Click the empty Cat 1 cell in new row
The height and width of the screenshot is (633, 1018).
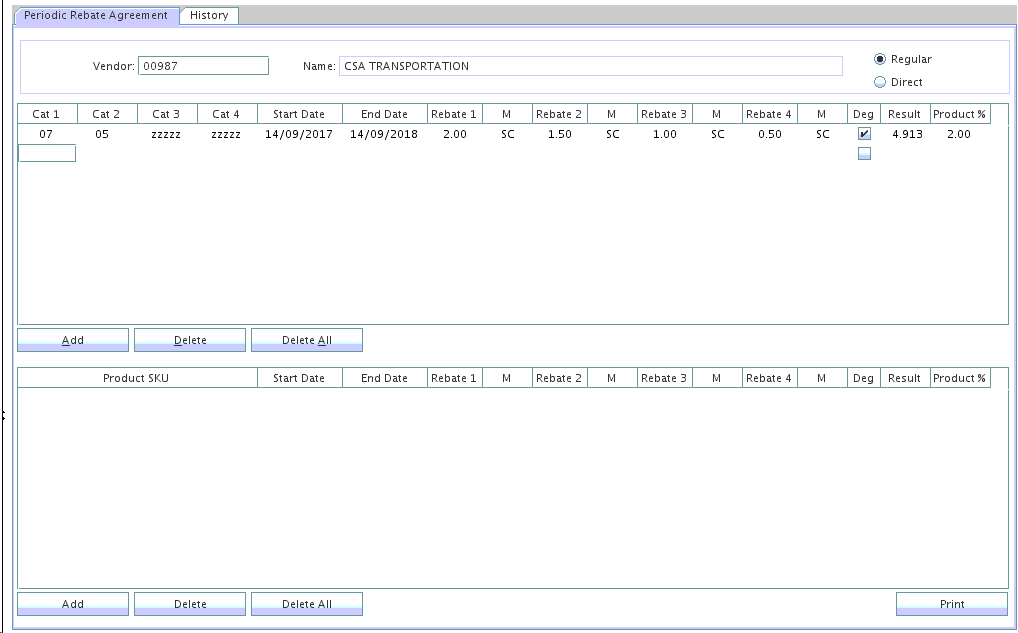pyautogui.click(x=47, y=153)
